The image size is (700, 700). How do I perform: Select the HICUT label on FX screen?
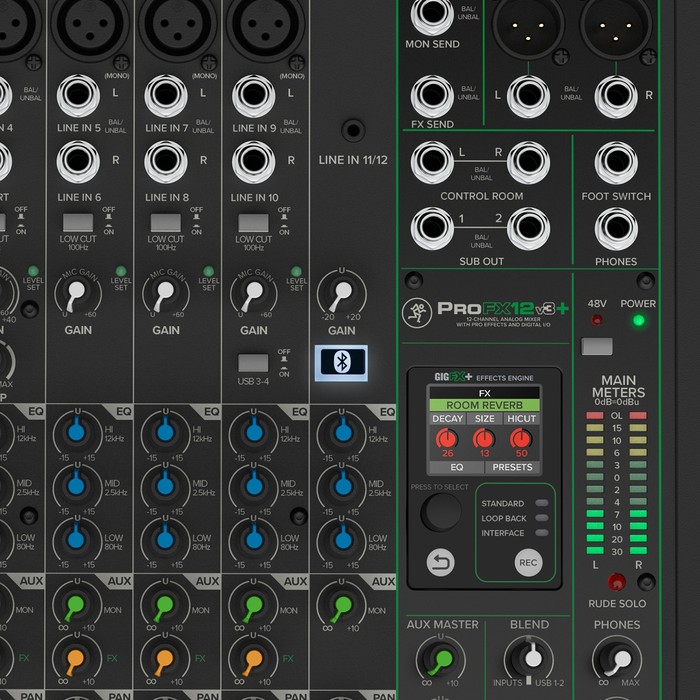(x=521, y=419)
